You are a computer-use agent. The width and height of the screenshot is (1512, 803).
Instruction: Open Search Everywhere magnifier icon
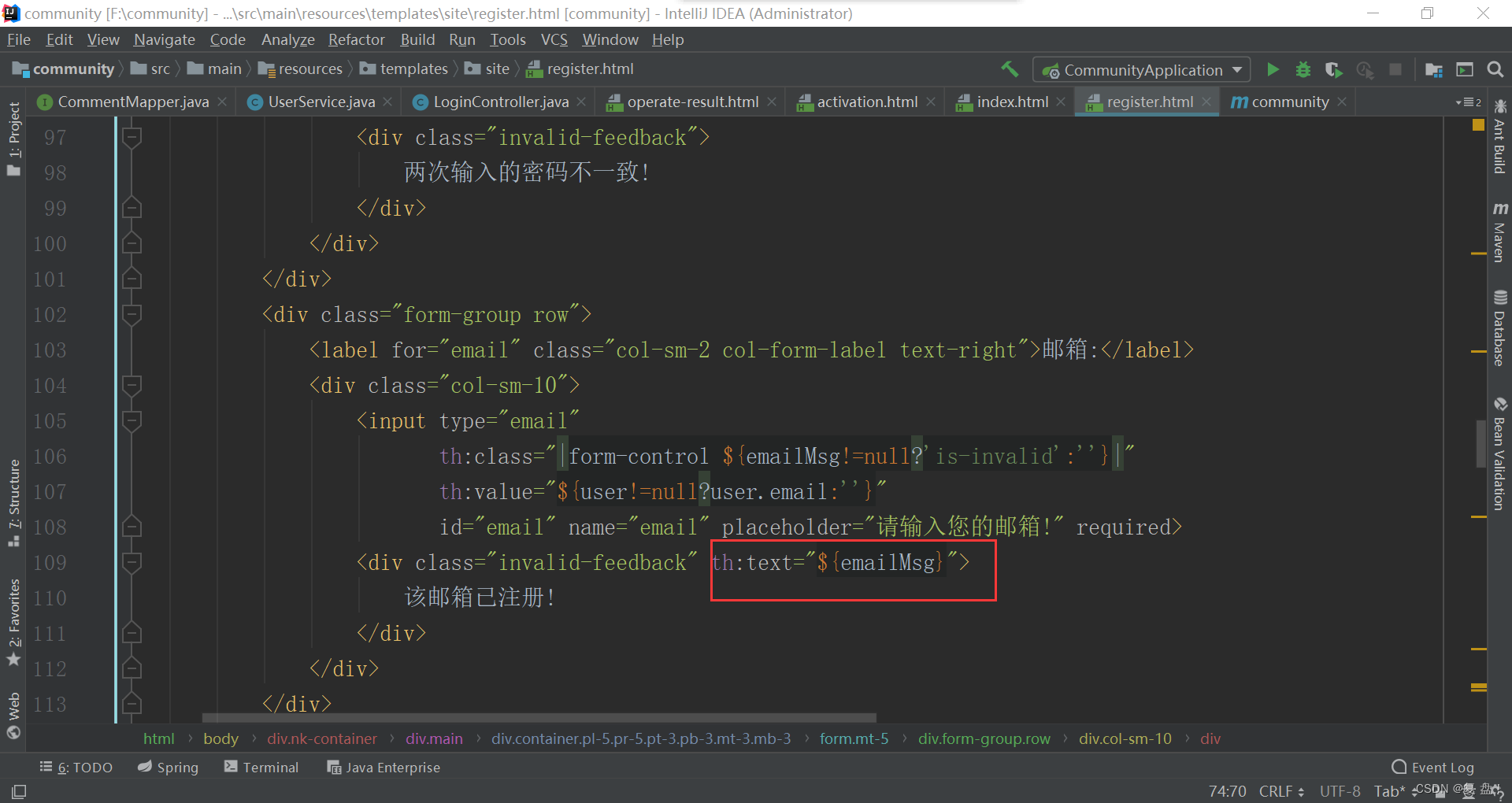1495,69
